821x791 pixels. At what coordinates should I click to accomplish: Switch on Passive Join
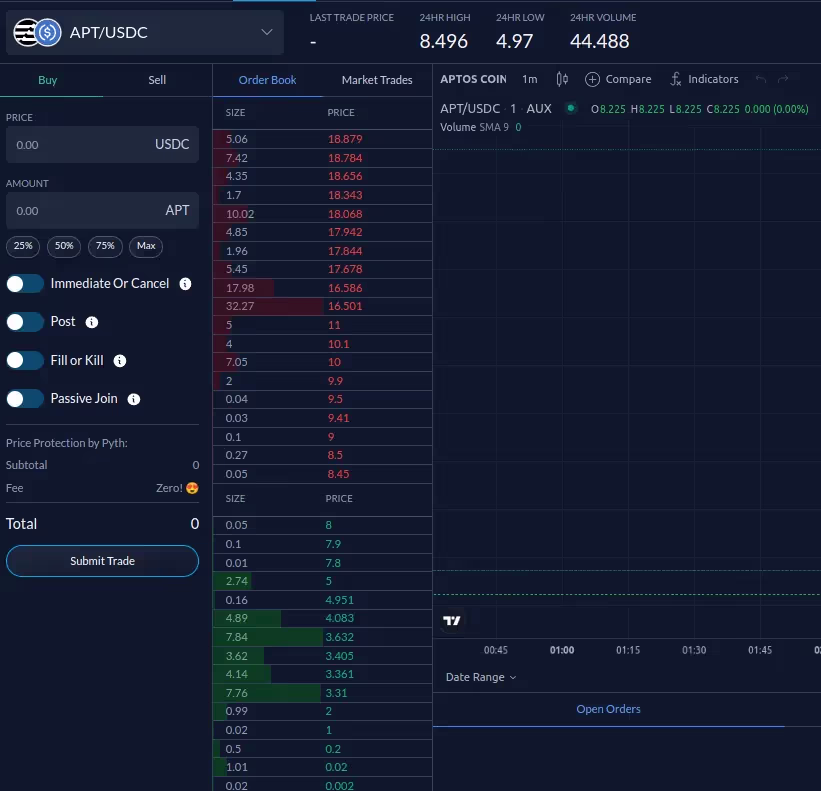point(25,398)
